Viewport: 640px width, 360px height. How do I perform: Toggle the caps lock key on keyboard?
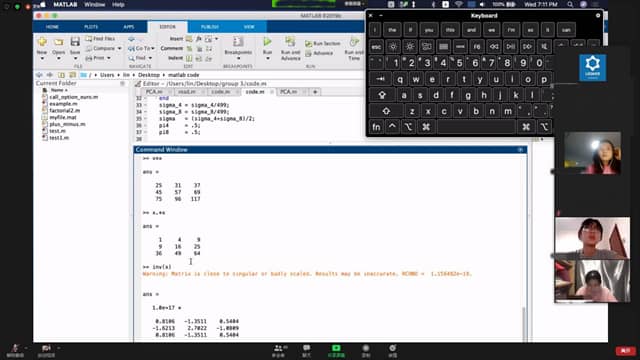coord(382,95)
